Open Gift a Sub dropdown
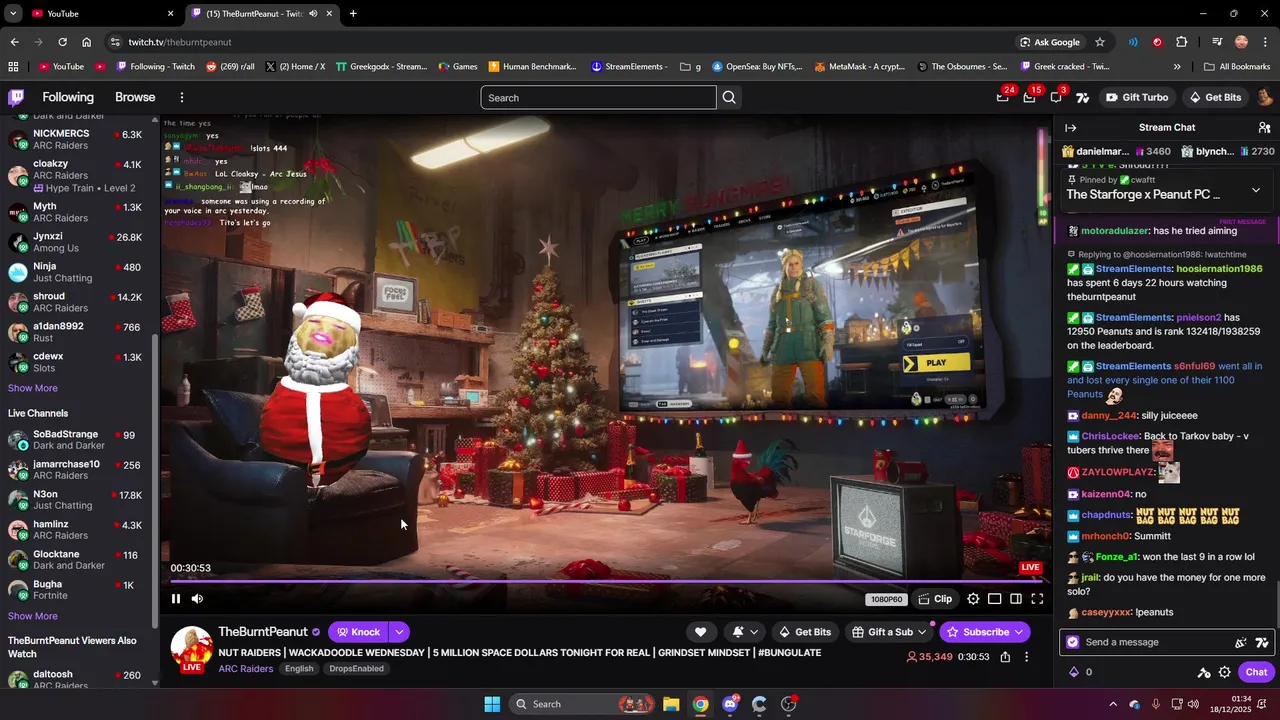Viewport: 1280px width, 720px height. [889, 632]
